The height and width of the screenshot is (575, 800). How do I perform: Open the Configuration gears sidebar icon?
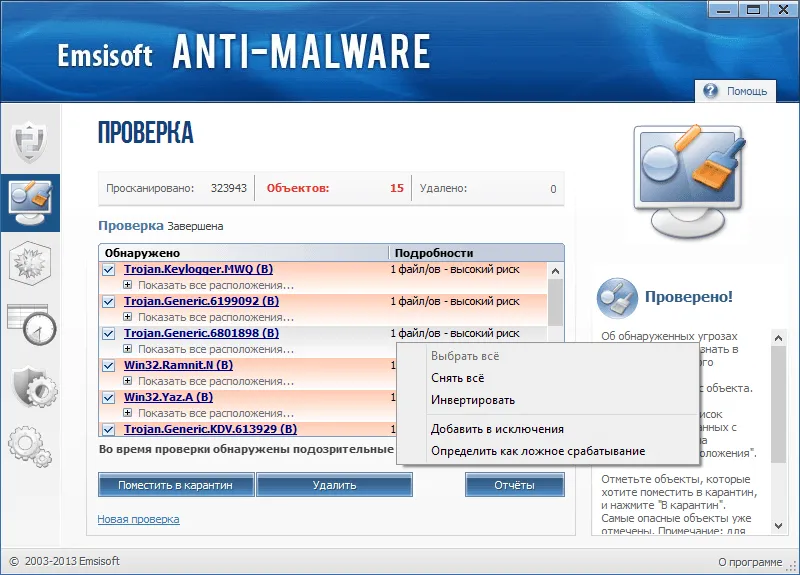[30, 446]
